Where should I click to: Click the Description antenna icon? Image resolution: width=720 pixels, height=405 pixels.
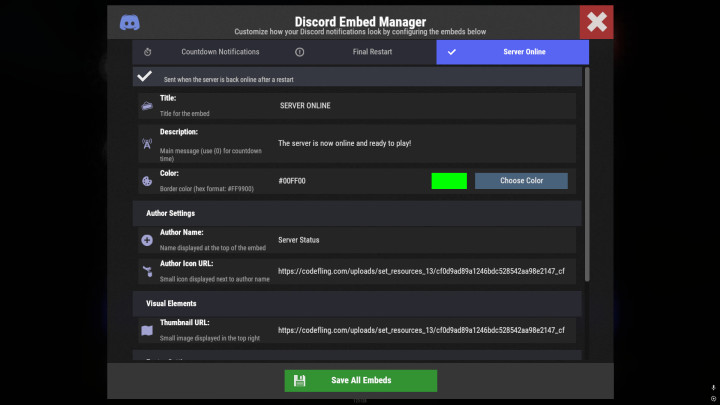(x=147, y=144)
